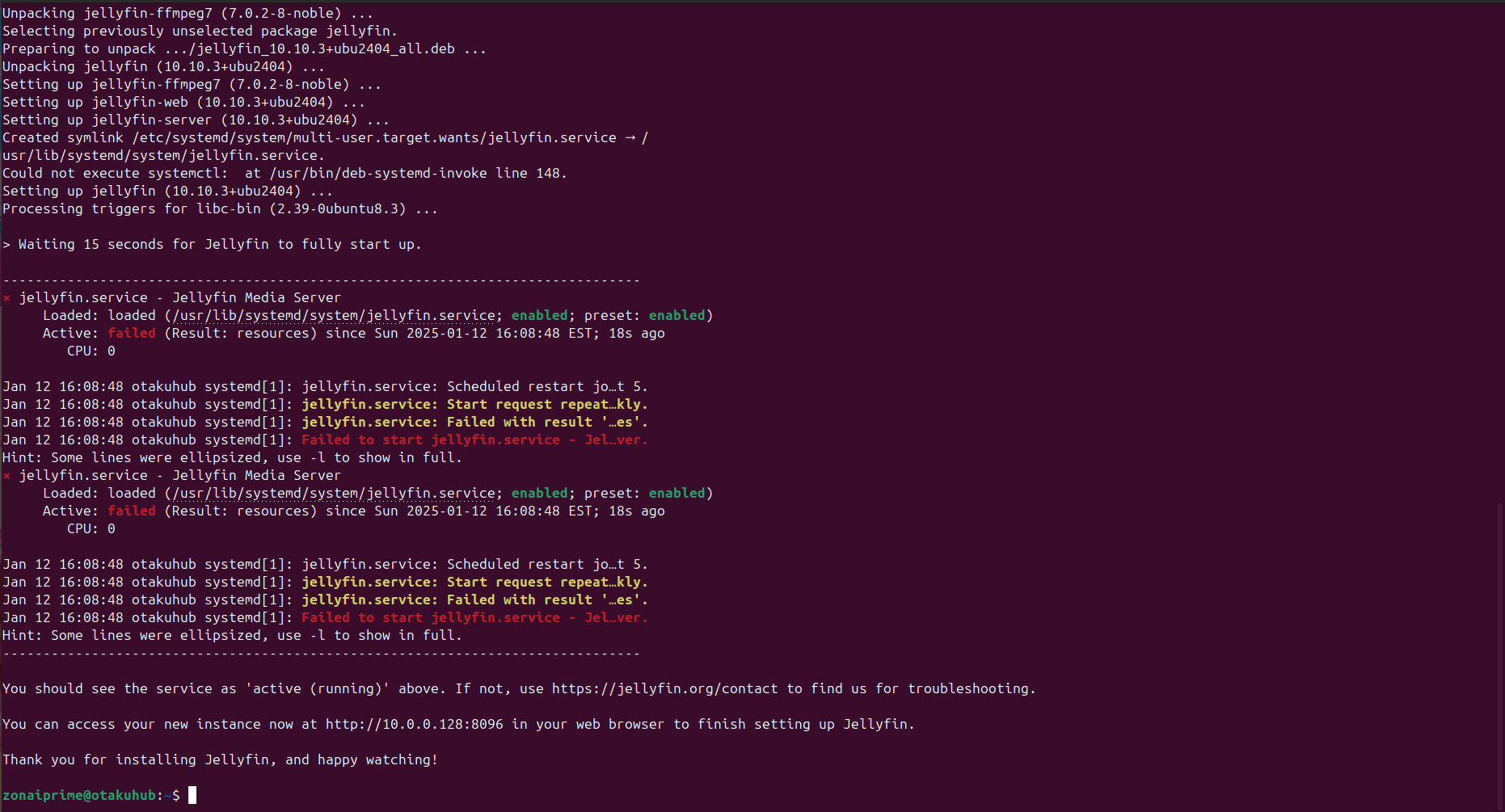Click the red 'failed' status in the second Active line
The image size is (1505, 812).
[x=131, y=511]
